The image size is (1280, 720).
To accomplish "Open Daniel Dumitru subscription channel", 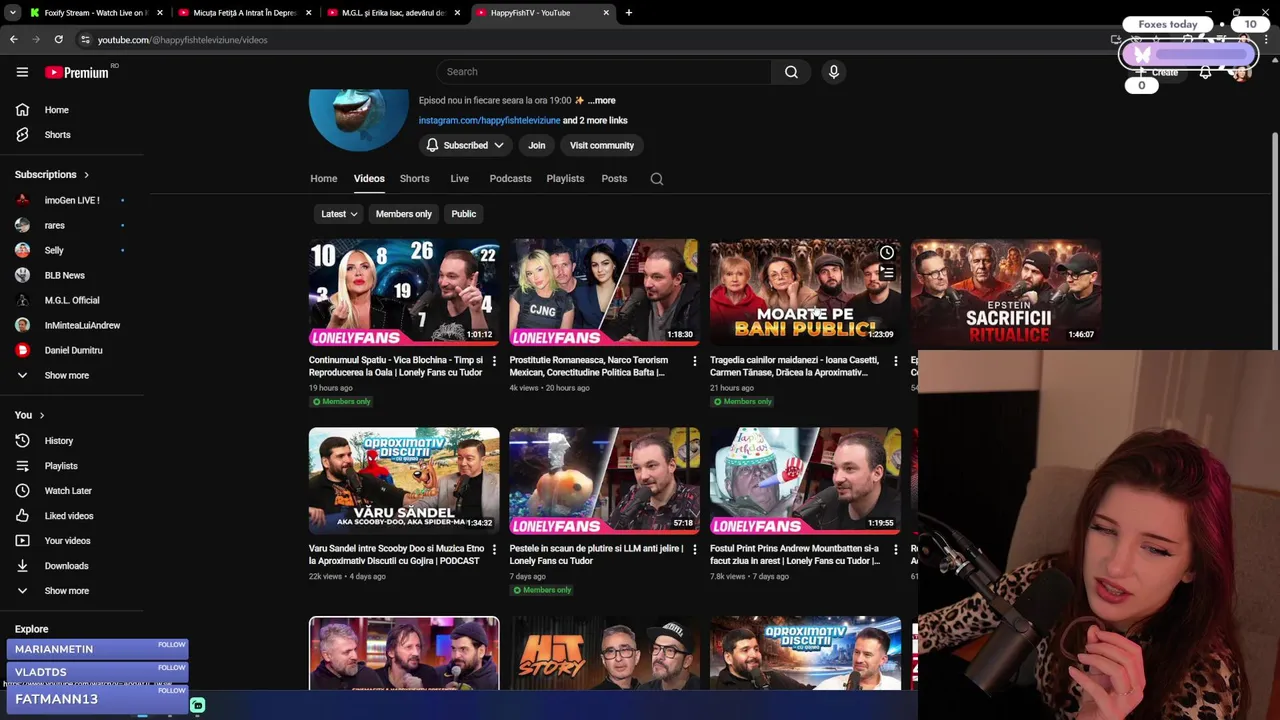I will pos(72,351).
